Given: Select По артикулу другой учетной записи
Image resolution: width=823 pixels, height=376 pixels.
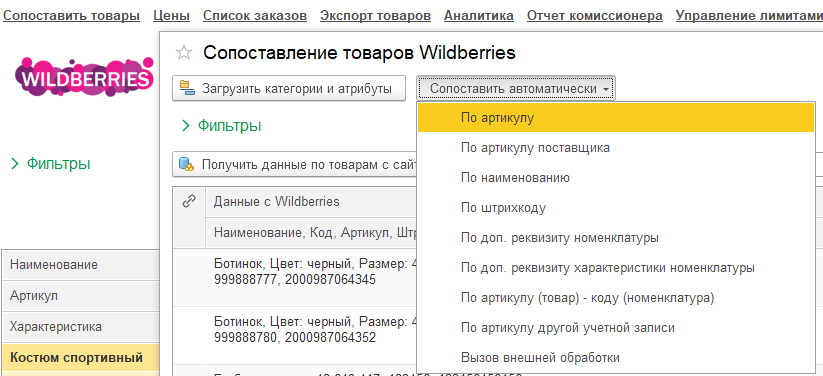Looking at the screenshot, I should pyautogui.click(x=616, y=328).
